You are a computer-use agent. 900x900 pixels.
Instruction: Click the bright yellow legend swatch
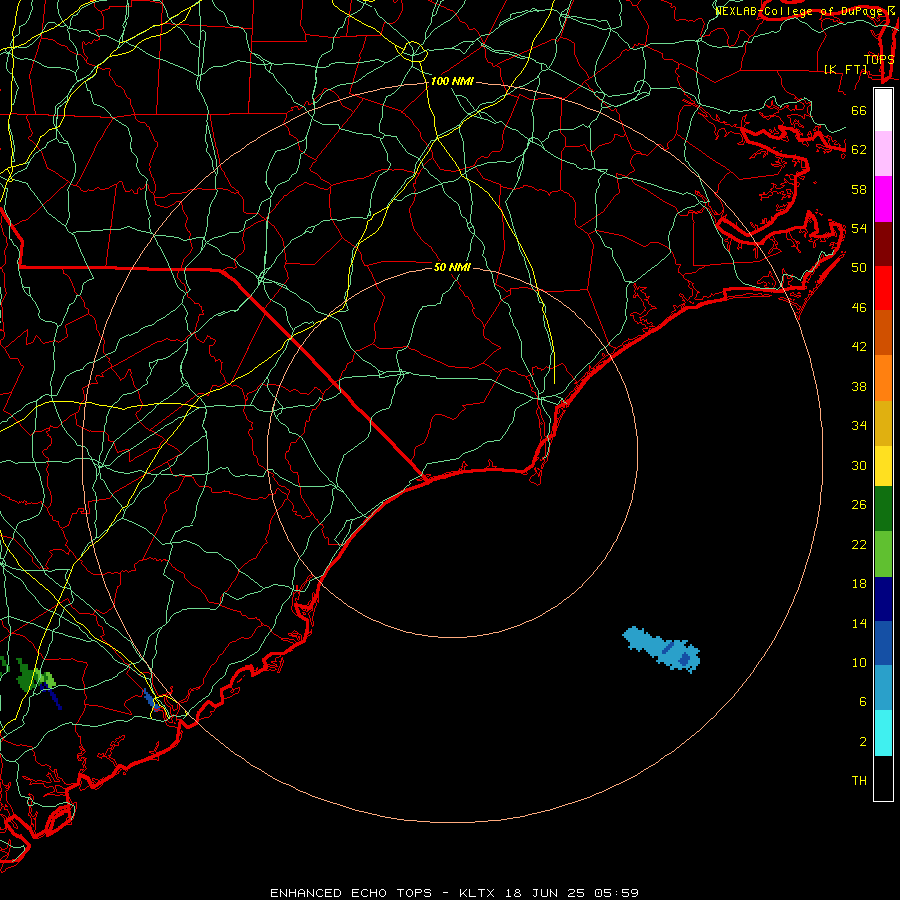[883, 466]
